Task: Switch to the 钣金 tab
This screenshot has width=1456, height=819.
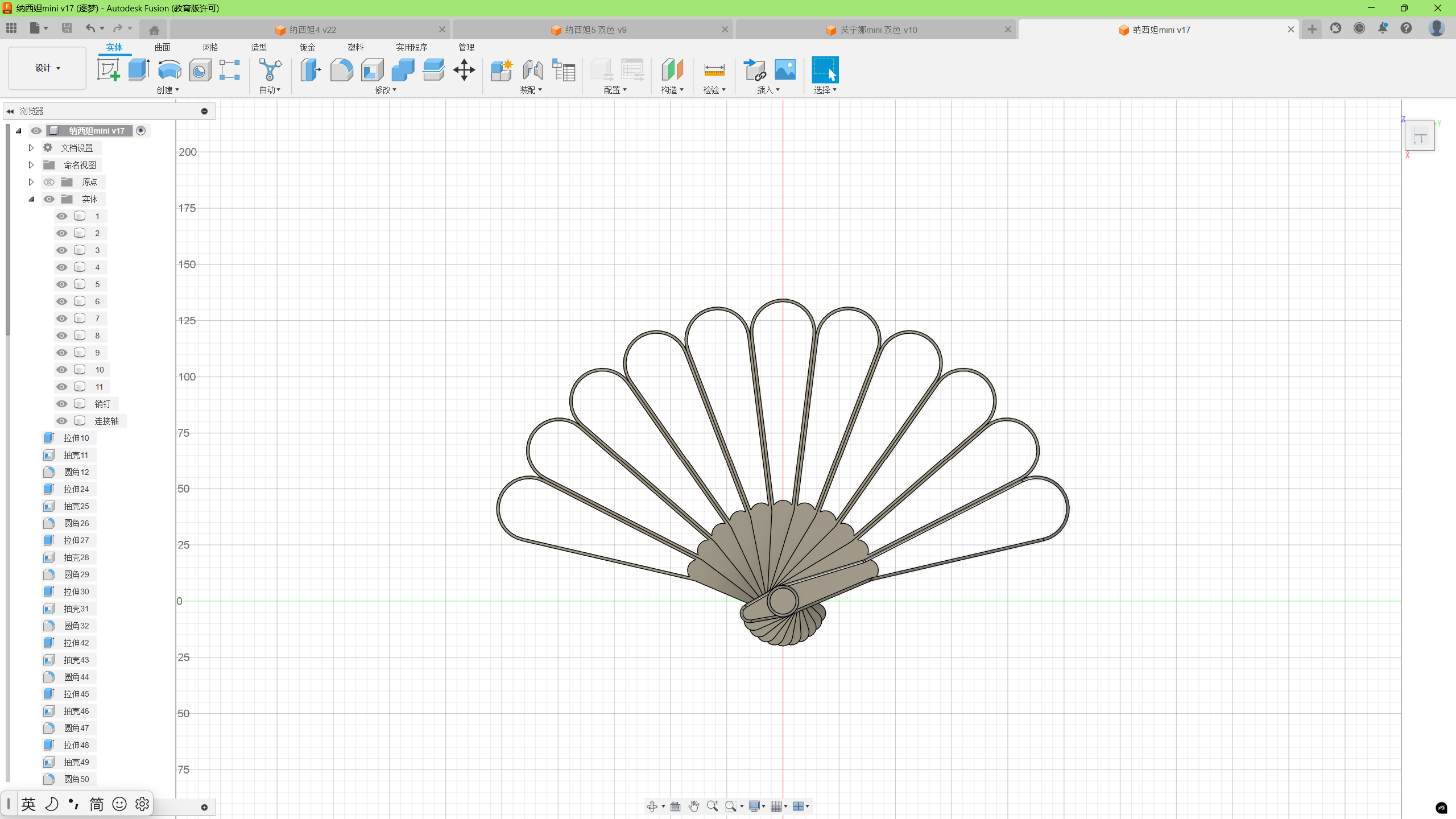Action: coord(307,47)
